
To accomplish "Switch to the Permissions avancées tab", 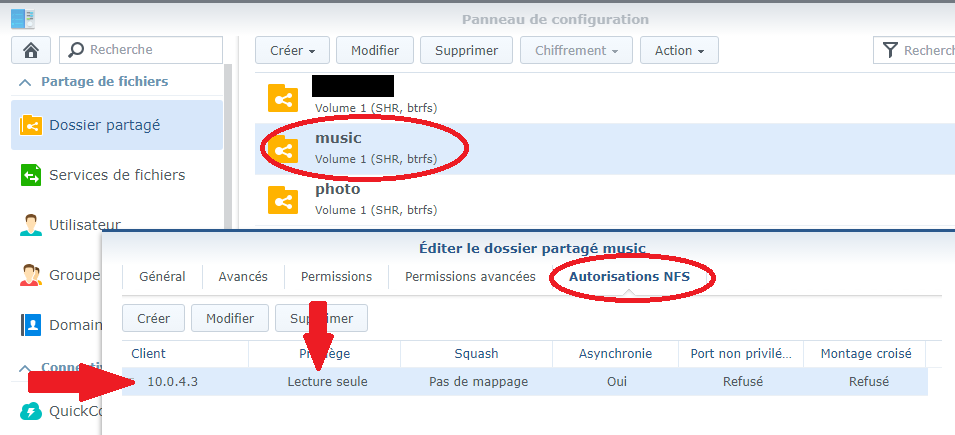I will click(470, 277).
